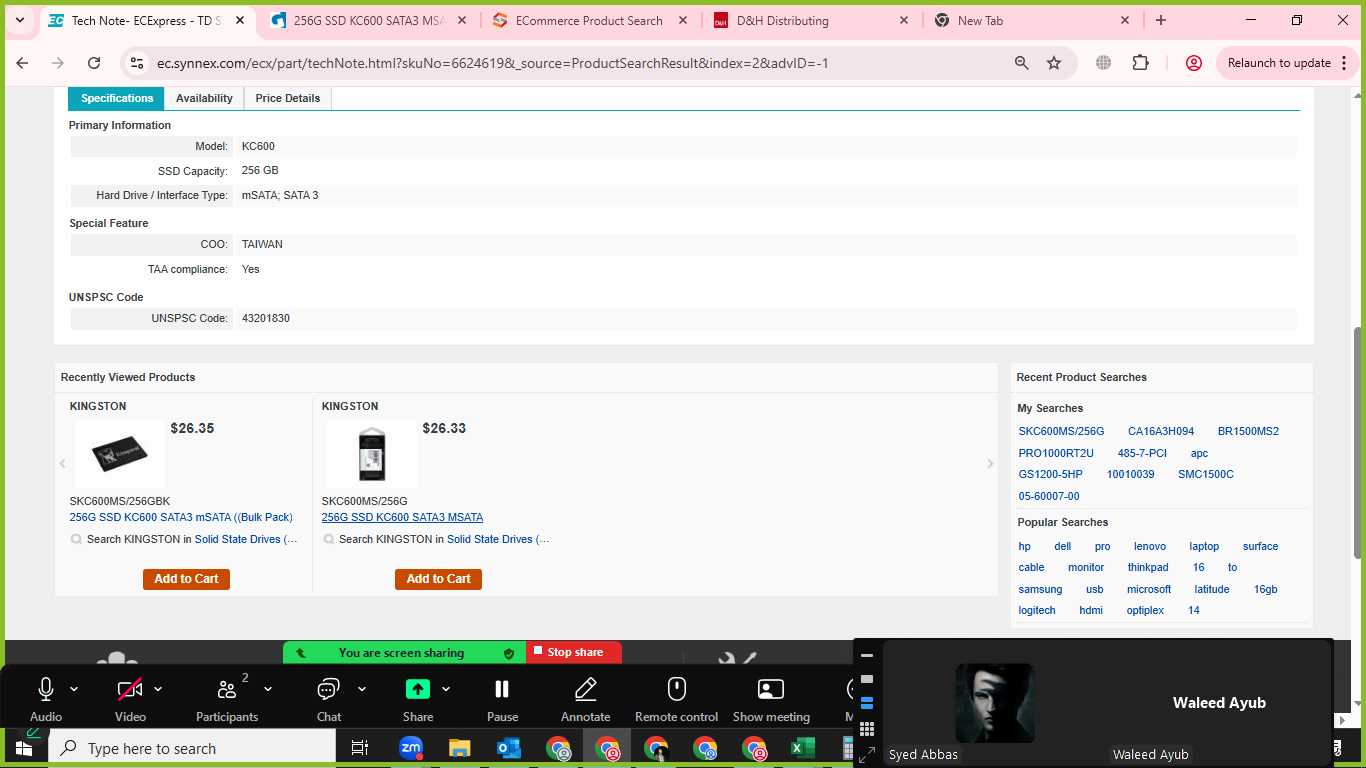The image size is (1366, 768).
Task: Expand Chat options arrow
Action: [362, 689]
